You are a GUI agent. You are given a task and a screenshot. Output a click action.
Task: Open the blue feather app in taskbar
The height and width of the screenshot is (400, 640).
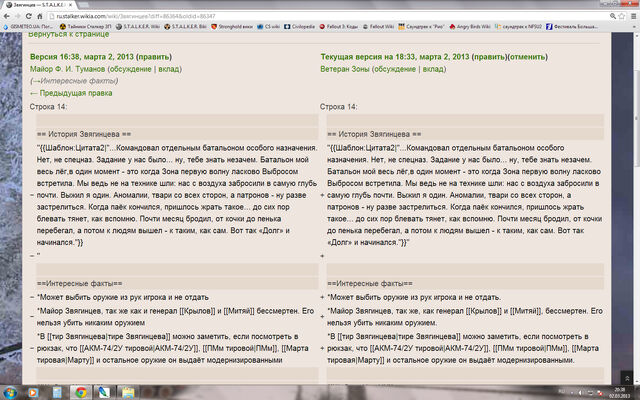104,393
